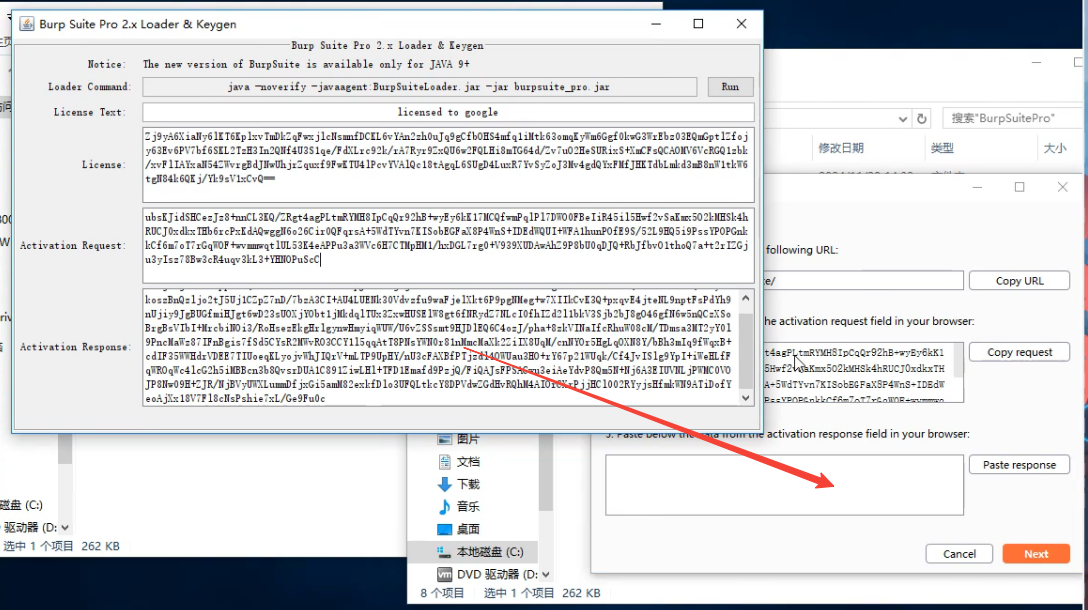The height and width of the screenshot is (610, 1088).
Task: Click the Explorer navigation pane scrollbar
Action: point(546,472)
